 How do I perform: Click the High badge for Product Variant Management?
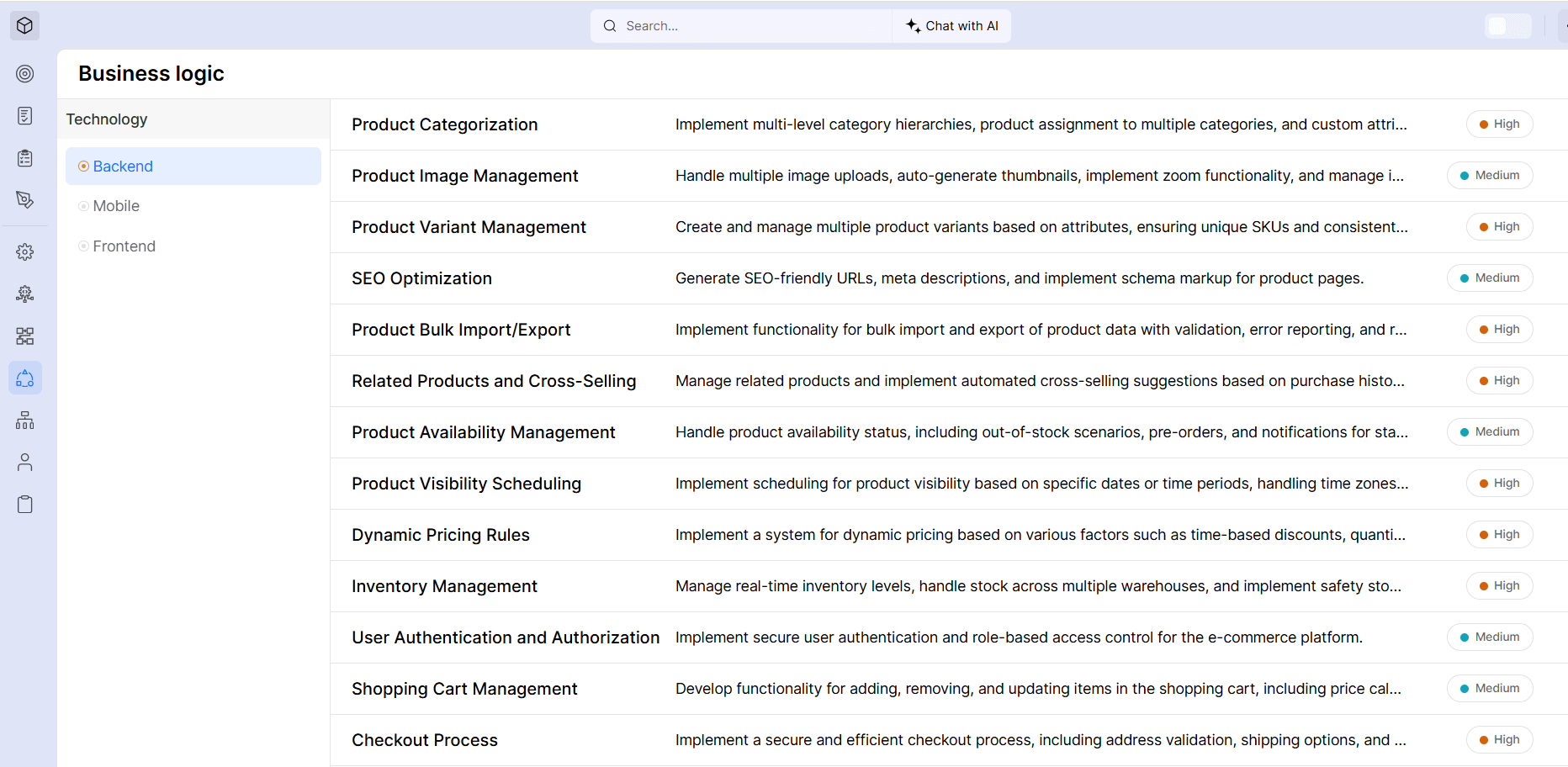click(x=1499, y=227)
